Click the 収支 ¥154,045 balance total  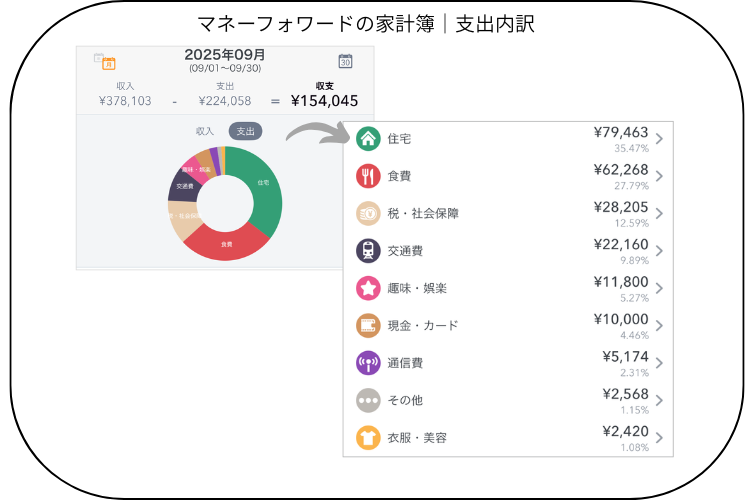324,100
